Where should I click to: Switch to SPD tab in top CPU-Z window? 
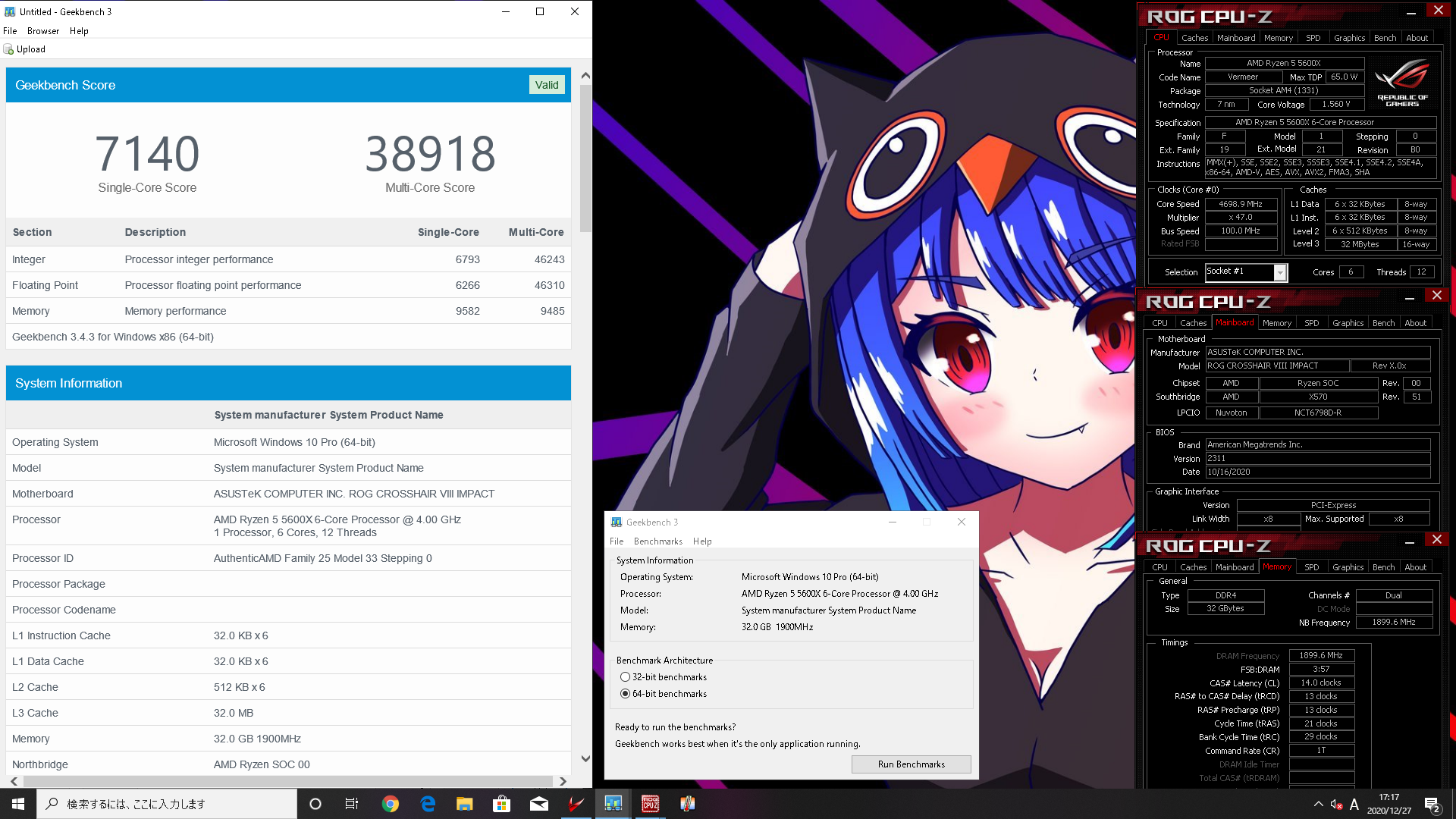[x=1313, y=38]
